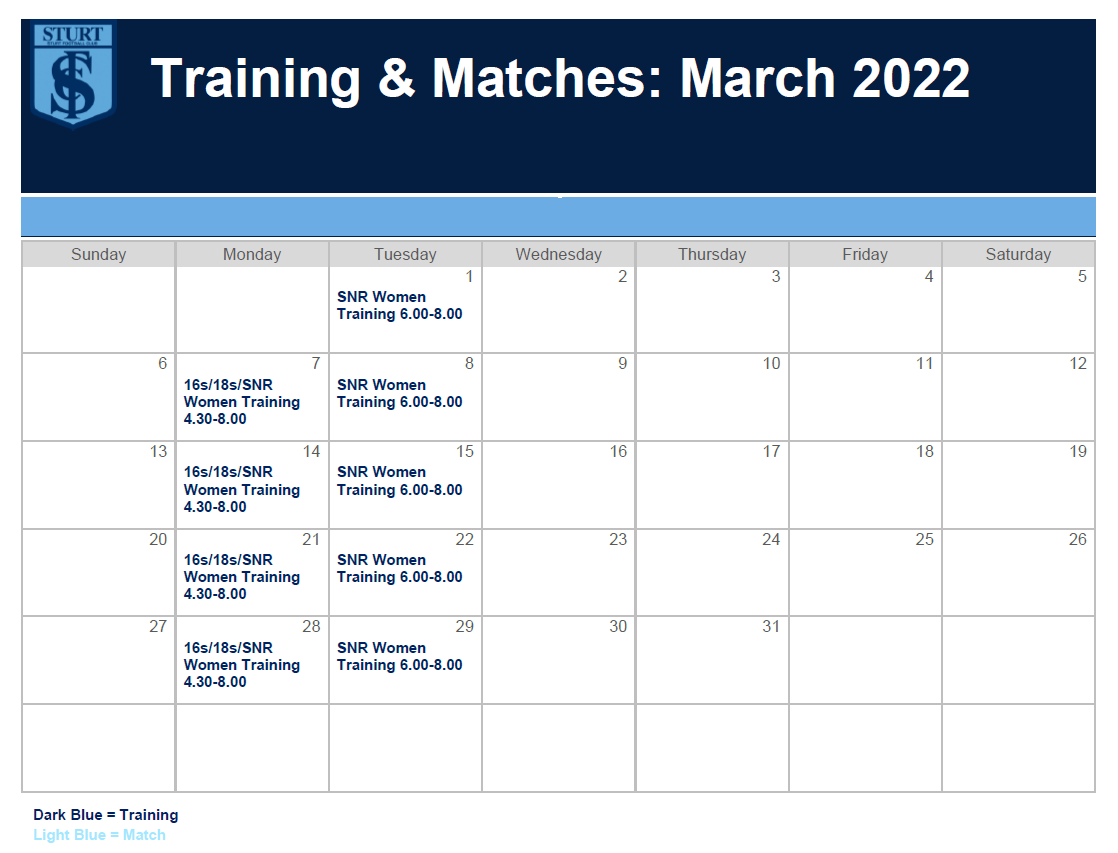Select the Saturday column header
The width and height of the screenshot is (1118, 853).
tap(1018, 254)
